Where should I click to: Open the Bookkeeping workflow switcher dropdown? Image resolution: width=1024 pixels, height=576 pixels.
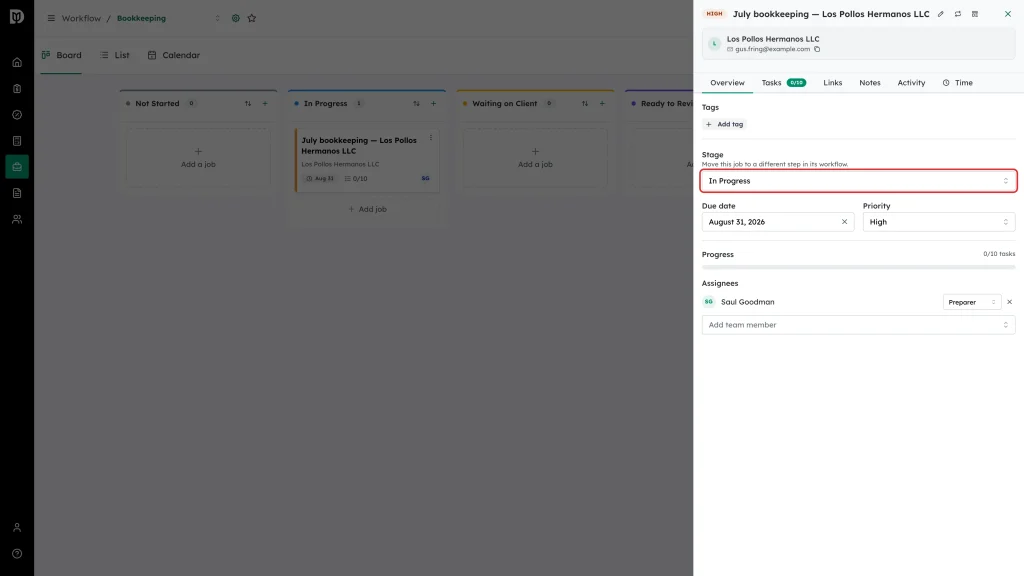pos(217,18)
